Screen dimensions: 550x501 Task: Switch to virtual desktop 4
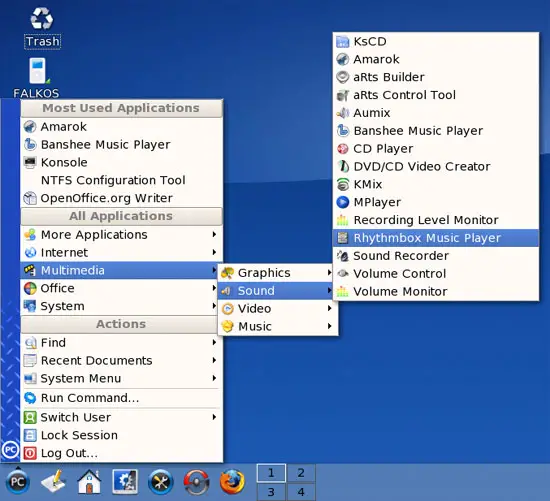(301, 492)
